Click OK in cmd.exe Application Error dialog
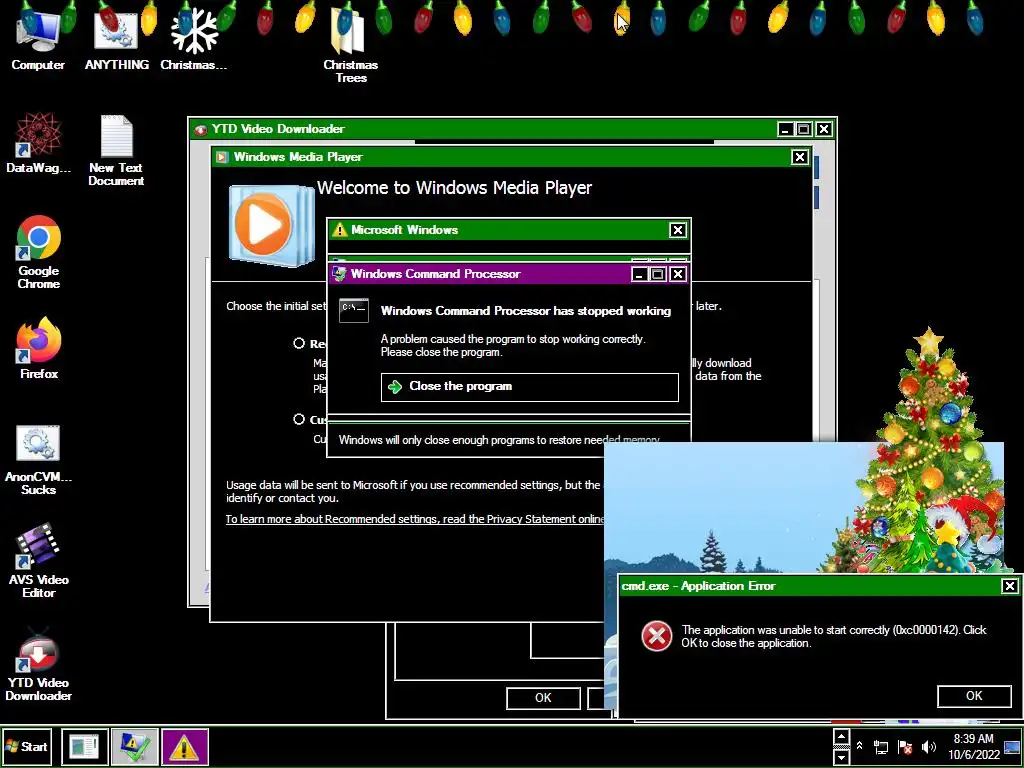The height and width of the screenshot is (768, 1024). tap(974, 696)
